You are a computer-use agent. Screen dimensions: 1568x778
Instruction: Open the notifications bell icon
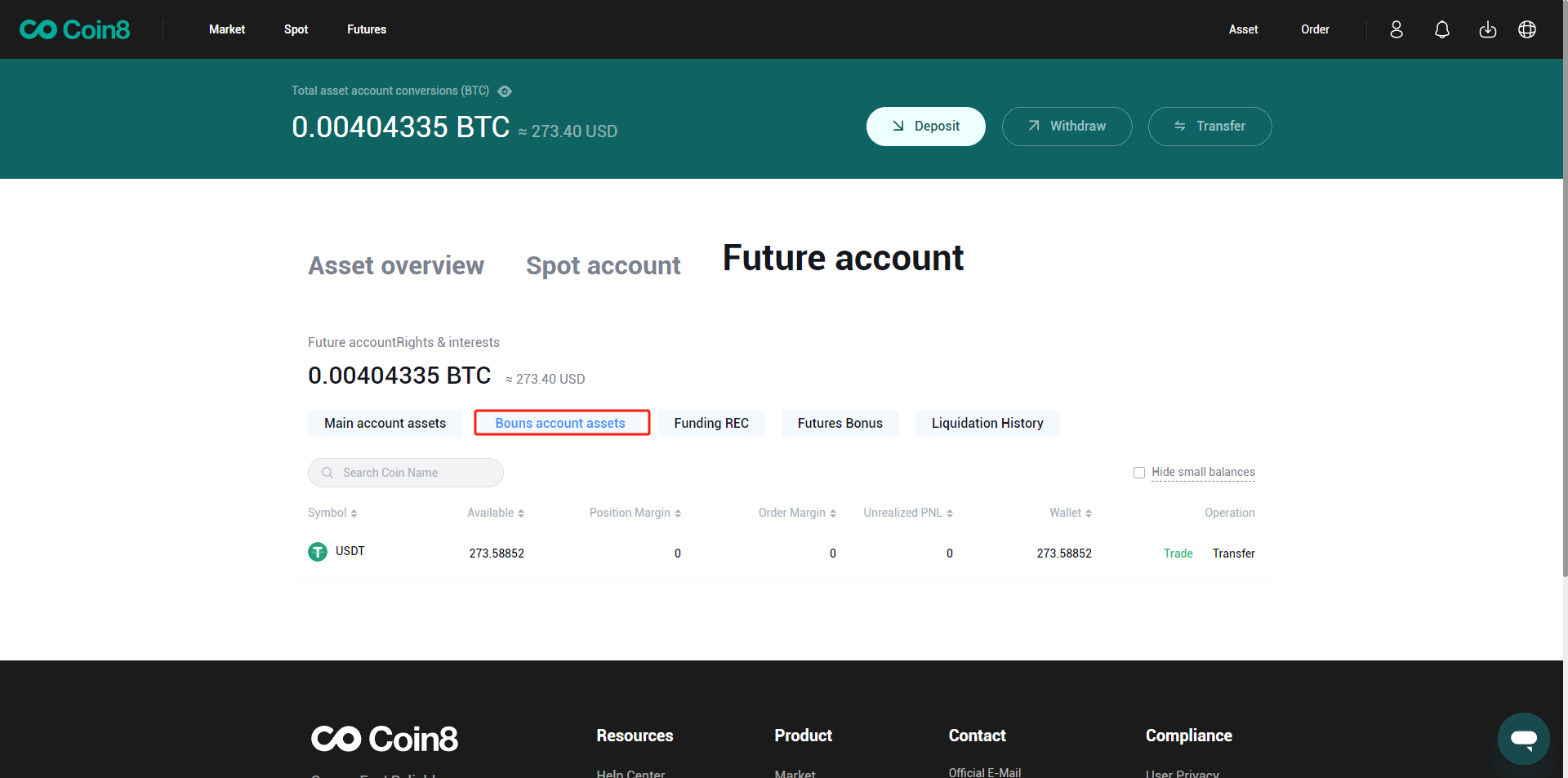point(1442,29)
